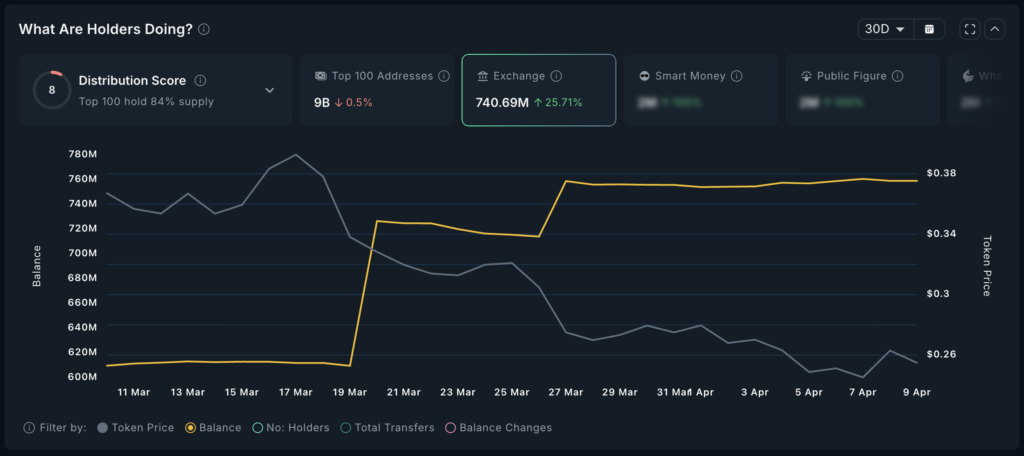Open the calendar date picker icon
The image size is (1024, 456).
click(929, 29)
